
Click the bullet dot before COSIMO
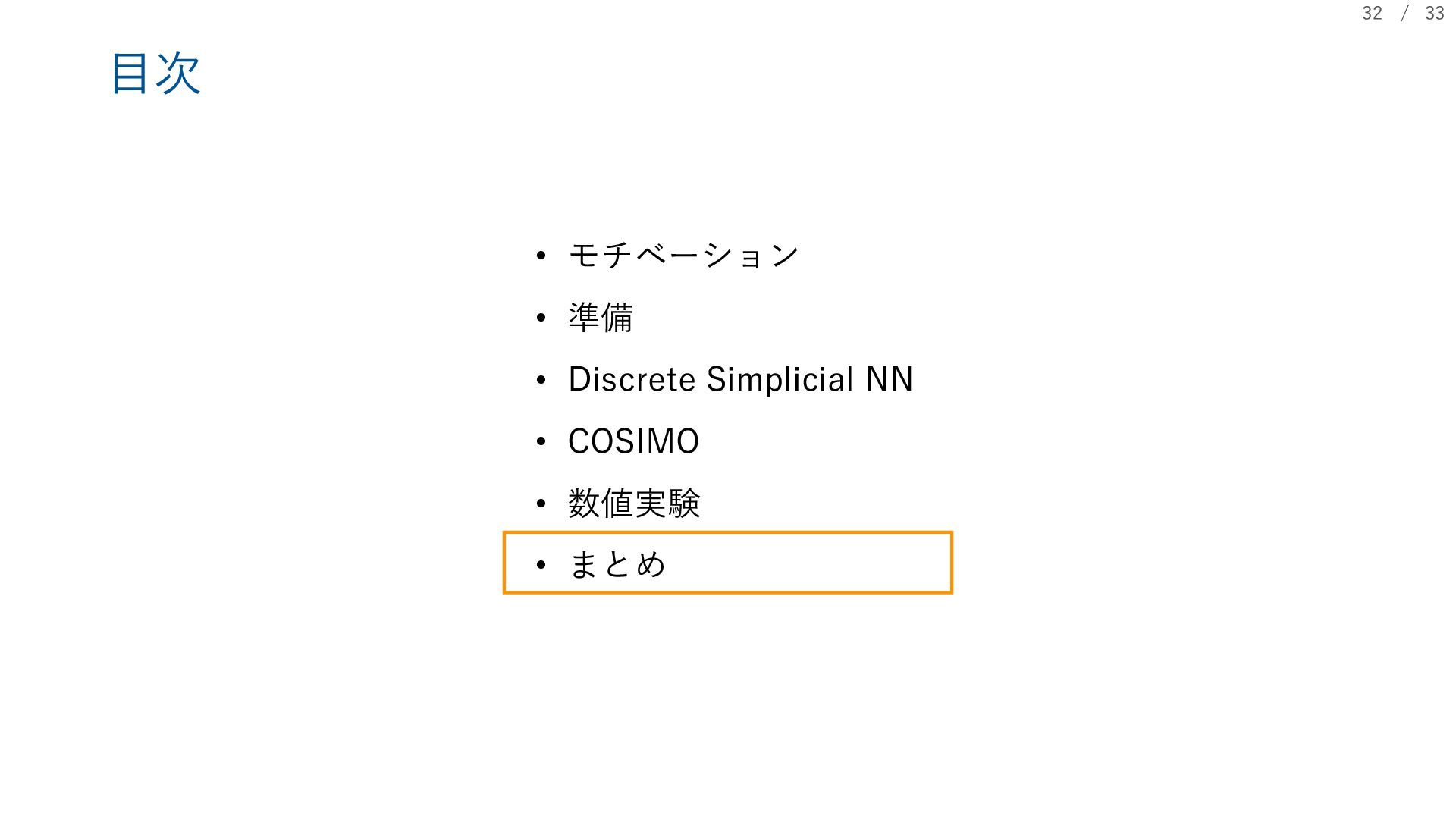[x=541, y=441]
